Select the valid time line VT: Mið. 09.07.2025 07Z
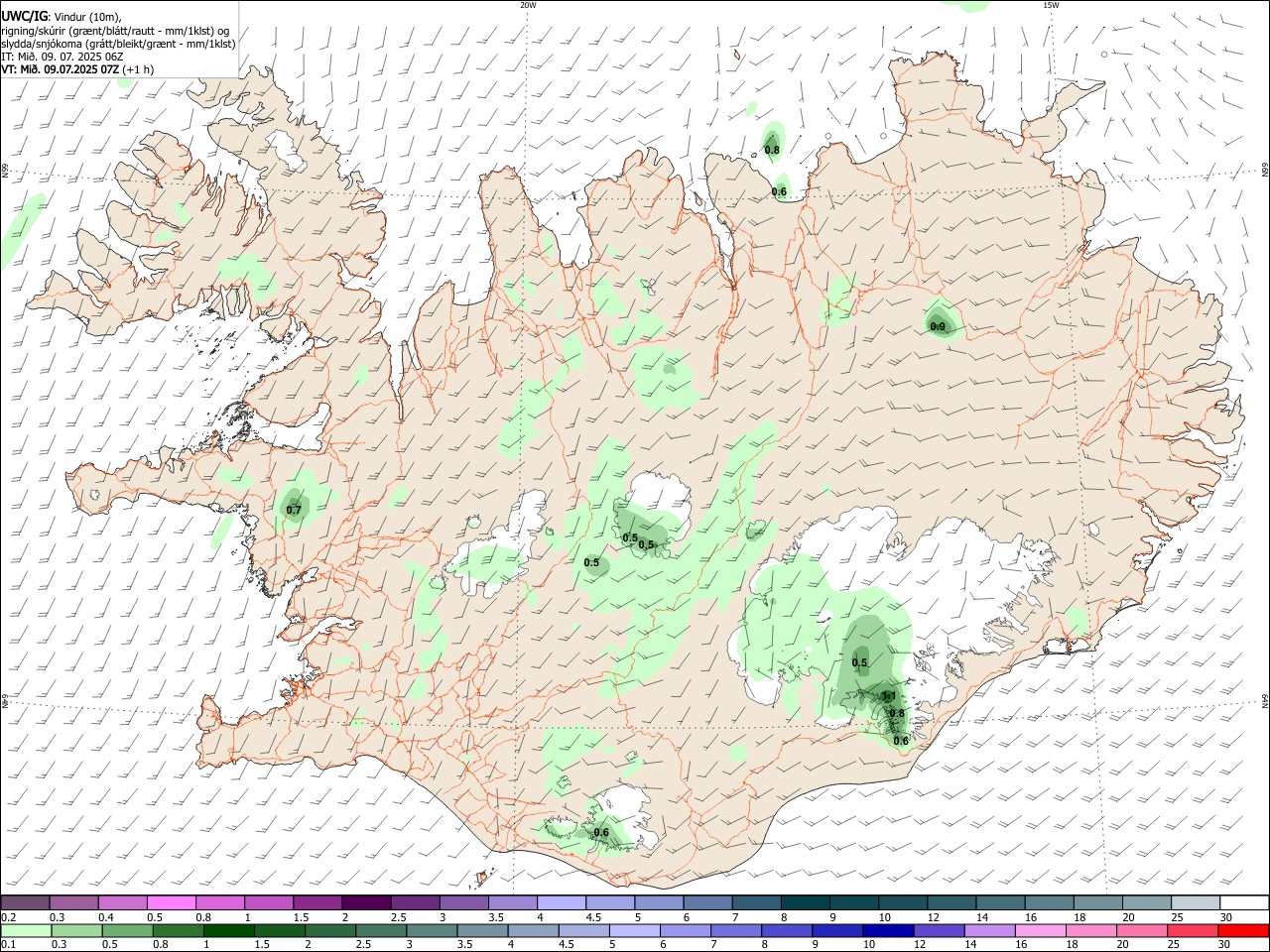The width and height of the screenshot is (1270, 952). coord(60,69)
